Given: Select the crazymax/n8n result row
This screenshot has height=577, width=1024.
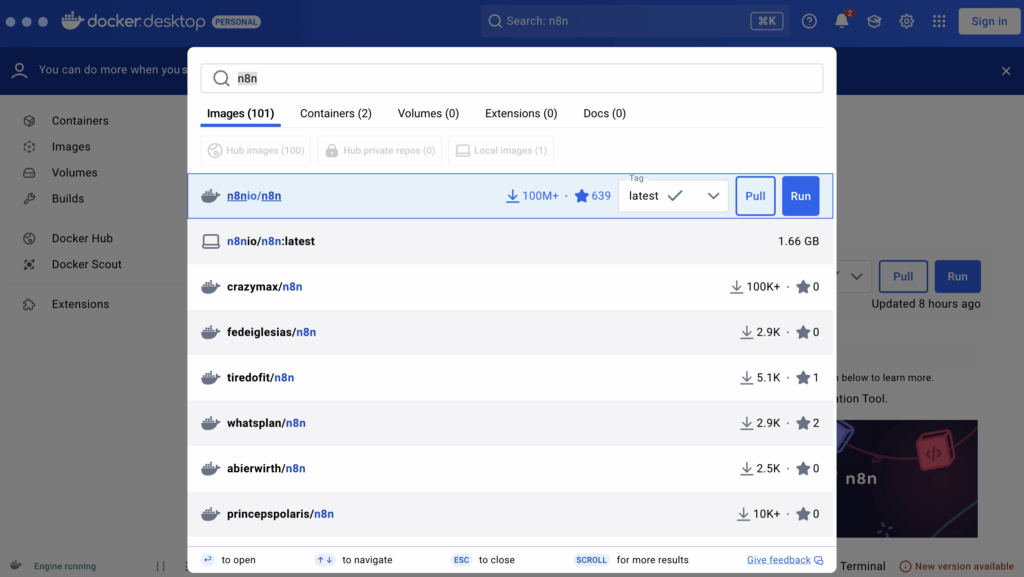Looking at the screenshot, I should 511,287.
